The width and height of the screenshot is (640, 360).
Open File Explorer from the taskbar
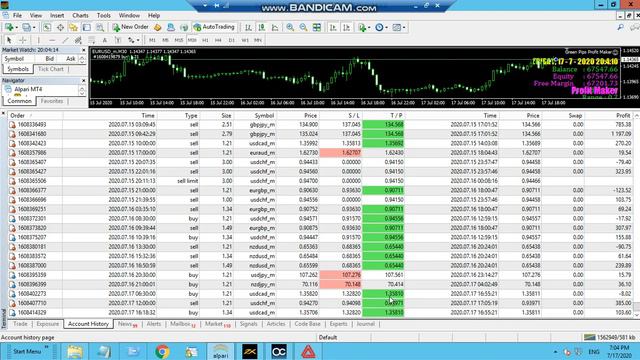pyautogui.click(x=75, y=351)
